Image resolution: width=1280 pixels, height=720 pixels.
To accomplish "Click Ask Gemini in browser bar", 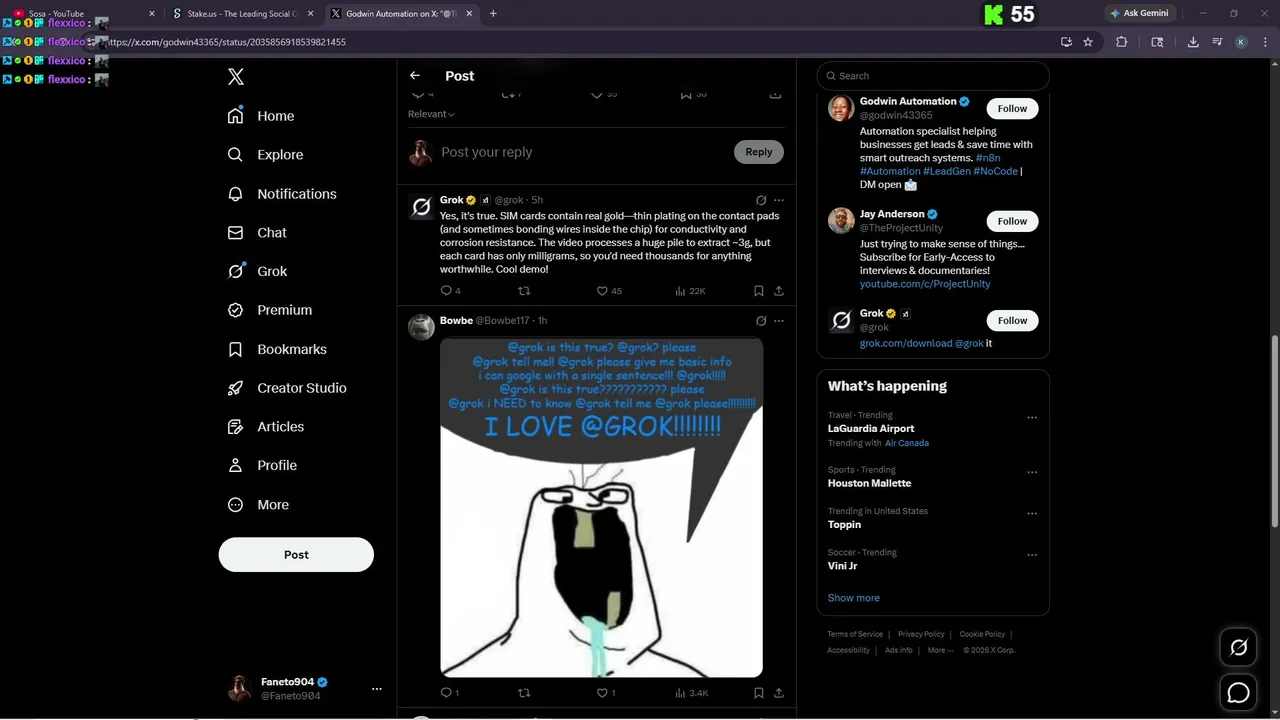I will [1139, 14].
